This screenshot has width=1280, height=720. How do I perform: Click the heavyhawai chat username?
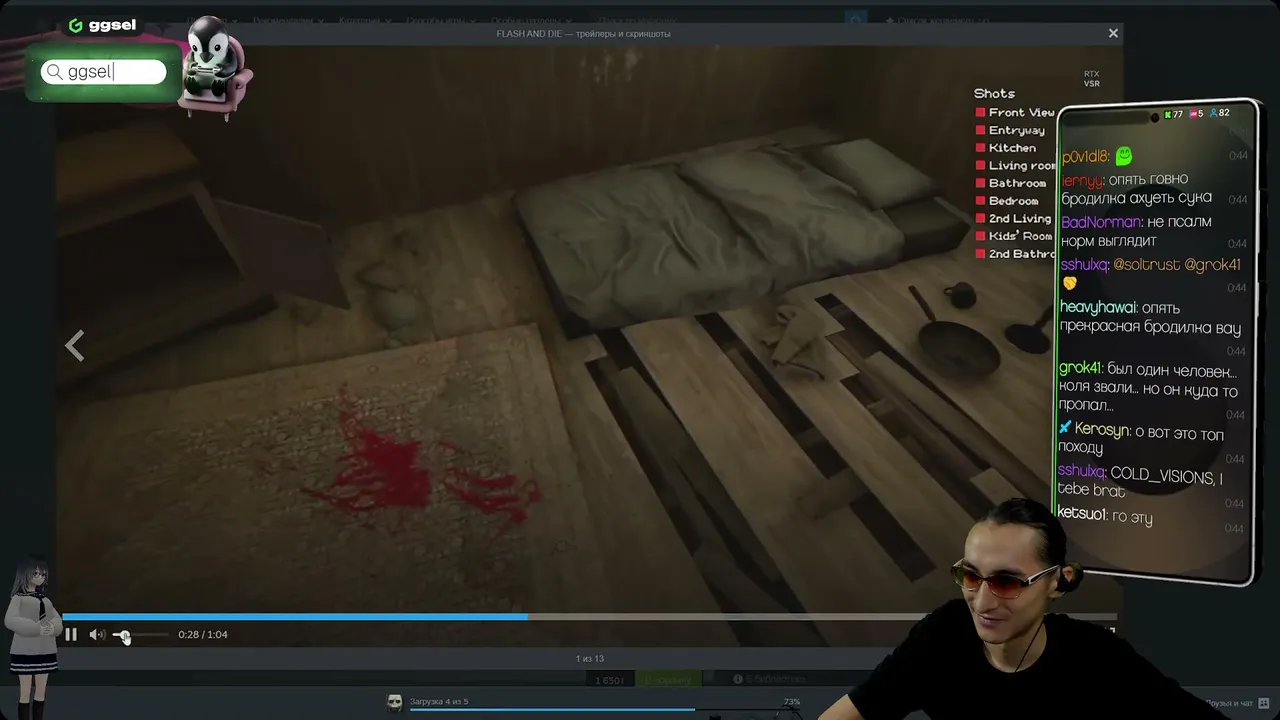tap(1098, 308)
